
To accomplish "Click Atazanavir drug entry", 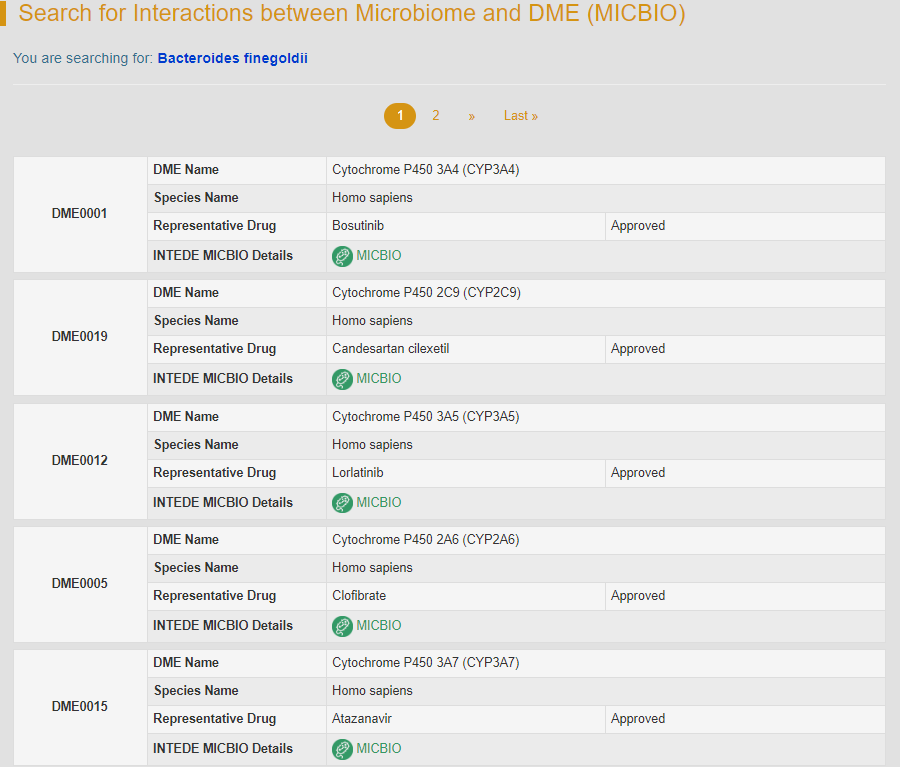I will [x=361, y=719].
